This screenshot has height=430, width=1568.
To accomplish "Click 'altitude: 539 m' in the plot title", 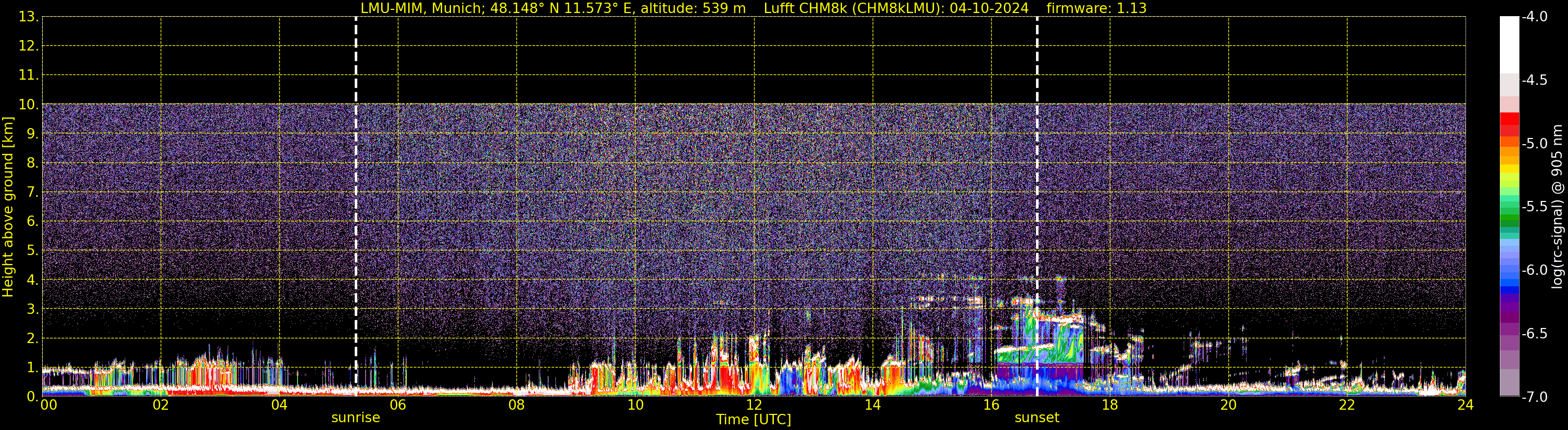I will coord(693,8).
